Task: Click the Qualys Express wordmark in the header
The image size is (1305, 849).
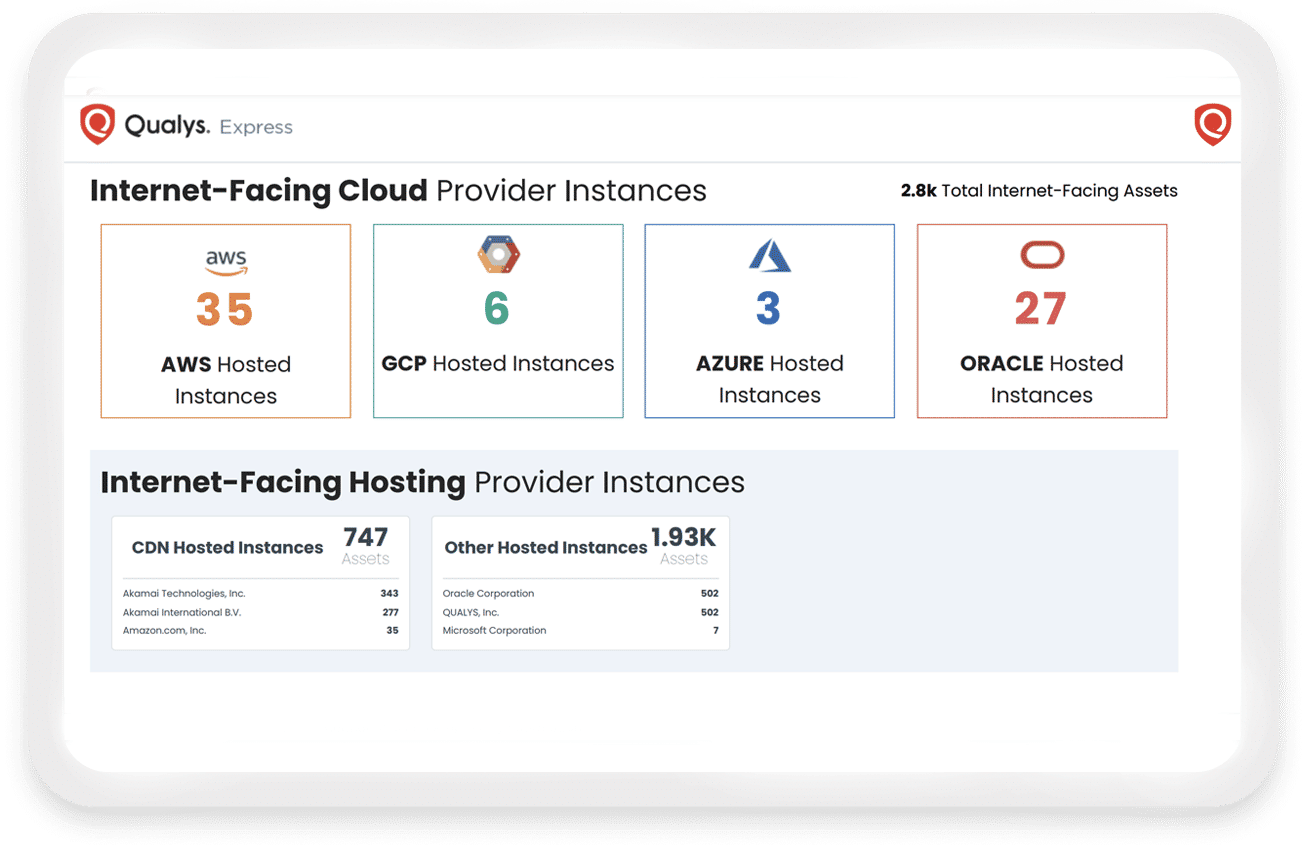Action: [x=208, y=127]
